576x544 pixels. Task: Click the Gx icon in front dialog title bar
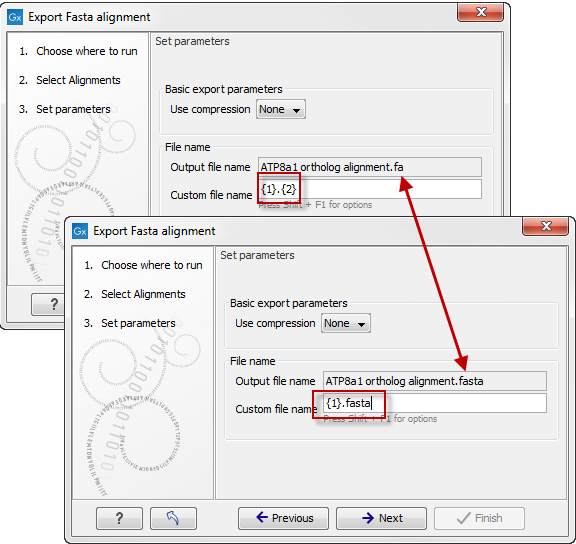tap(80, 231)
